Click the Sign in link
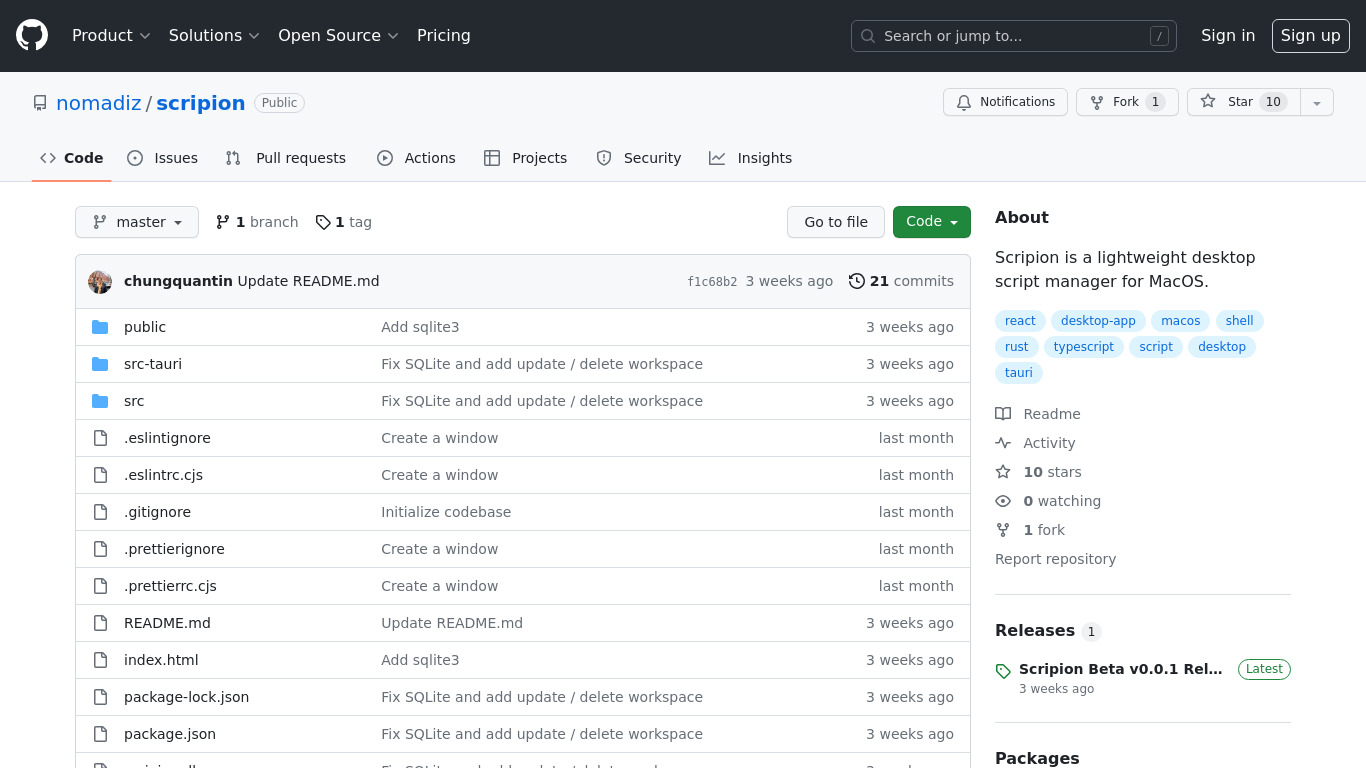This screenshot has height=768, width=1366. pos(1228,35)
